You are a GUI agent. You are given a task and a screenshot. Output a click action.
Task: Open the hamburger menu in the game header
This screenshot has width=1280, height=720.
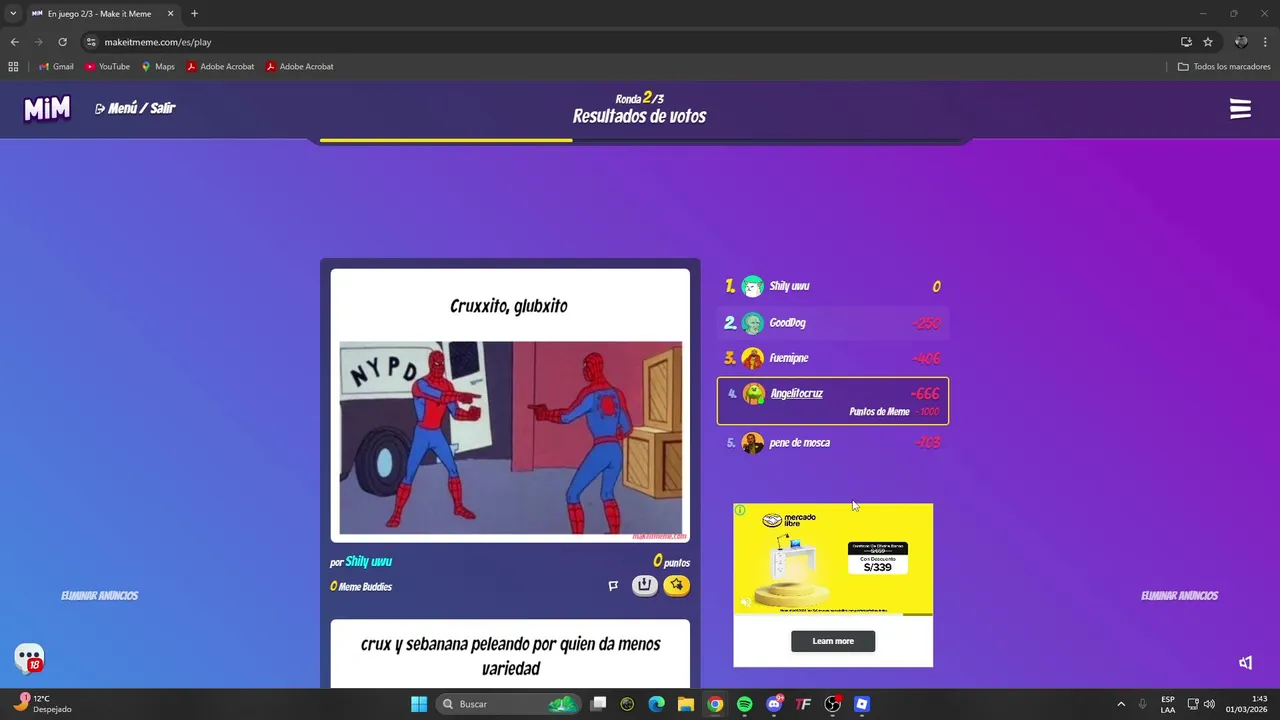(x=1240, y=109)
